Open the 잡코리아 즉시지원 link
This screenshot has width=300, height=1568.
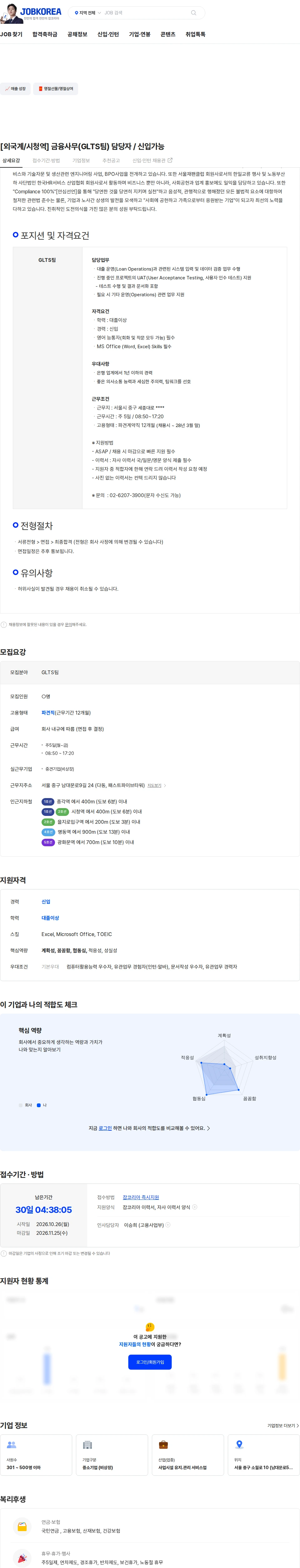coord(141,1197)
